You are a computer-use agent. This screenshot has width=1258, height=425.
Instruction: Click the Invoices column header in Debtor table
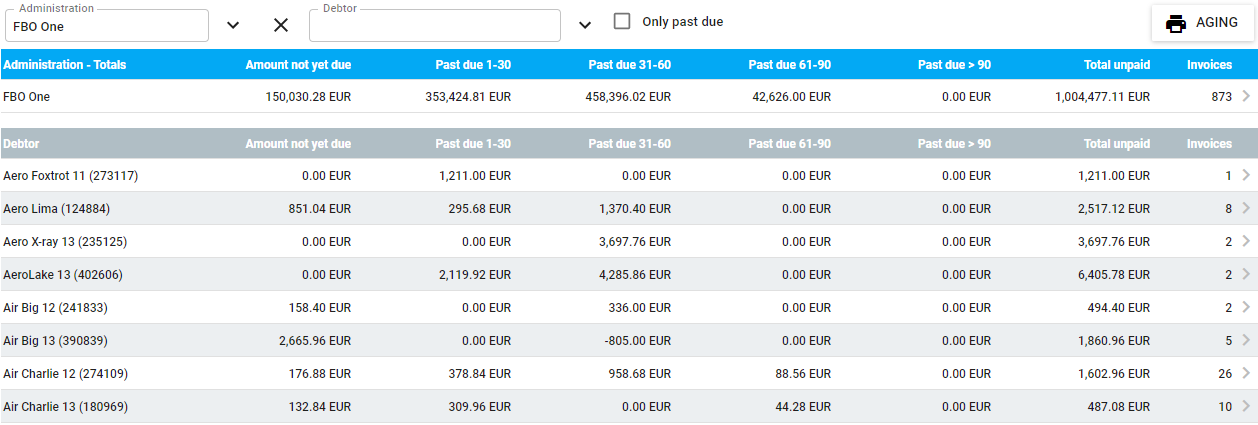pyautogui.click(x=1209, y=144)
